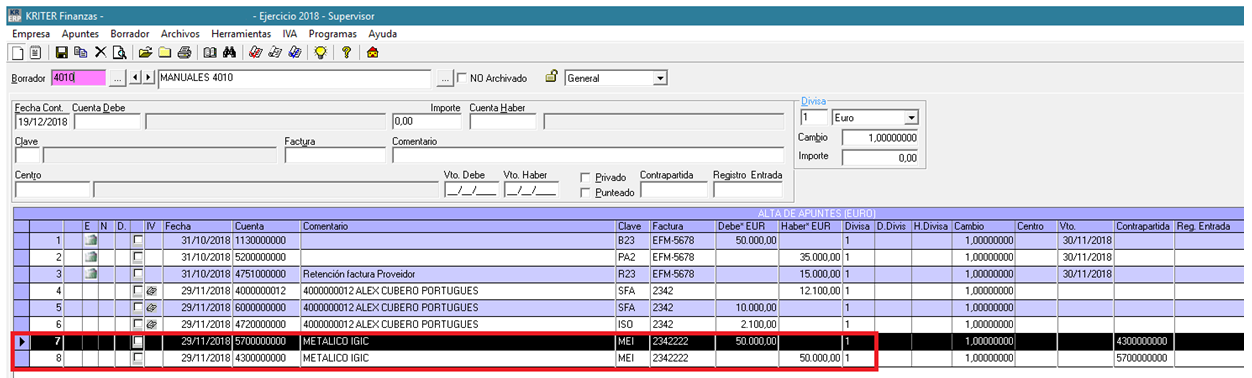Enable the Punteado checkbox
The width and height of the screenshot is (1252, 378).
tap(585, 193)
